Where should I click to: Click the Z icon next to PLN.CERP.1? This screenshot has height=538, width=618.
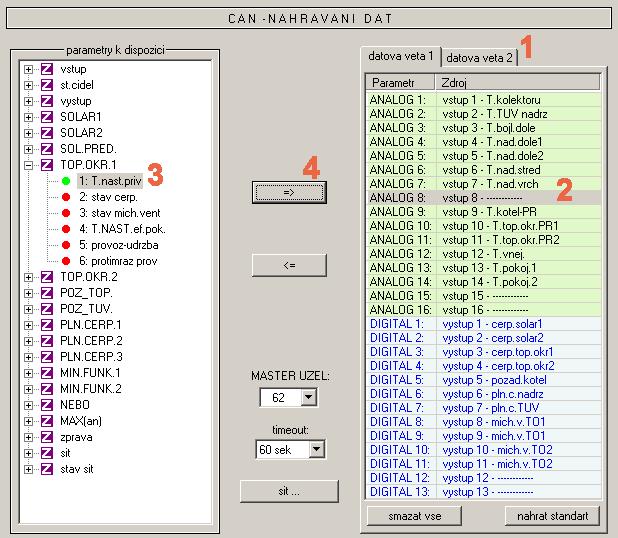[x=47, y=325]
